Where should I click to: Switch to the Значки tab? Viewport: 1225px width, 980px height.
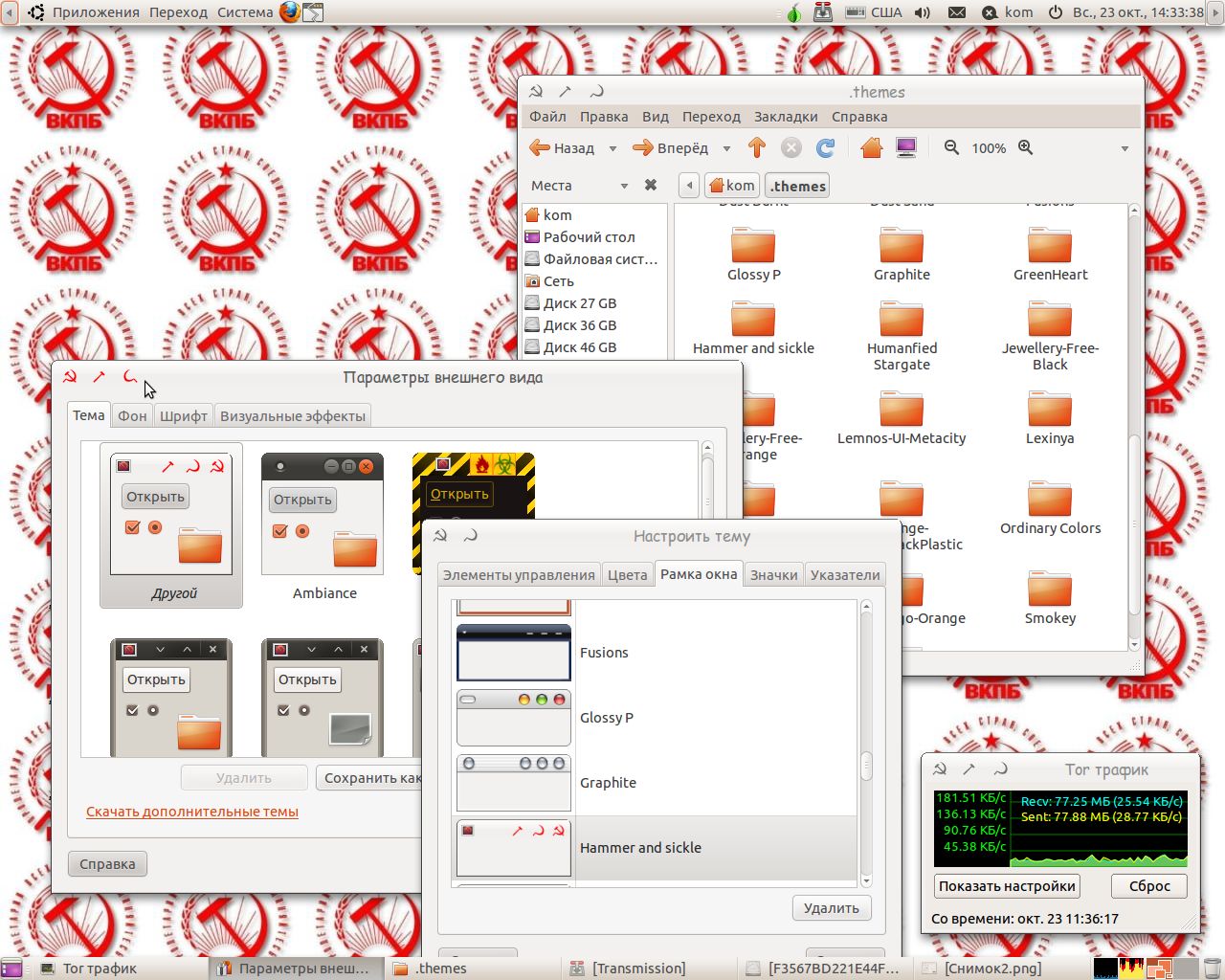click(773, 574)
